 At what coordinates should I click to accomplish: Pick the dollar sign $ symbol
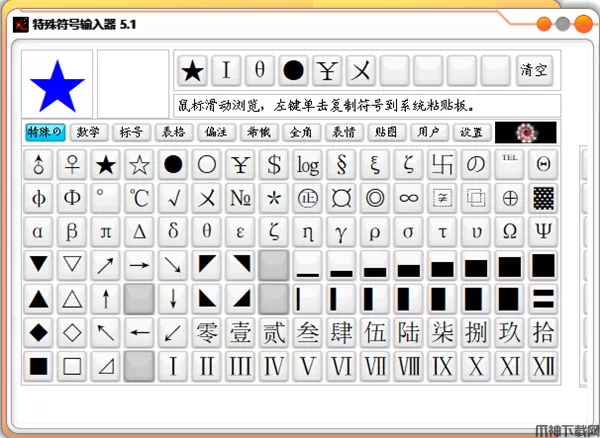274,164
